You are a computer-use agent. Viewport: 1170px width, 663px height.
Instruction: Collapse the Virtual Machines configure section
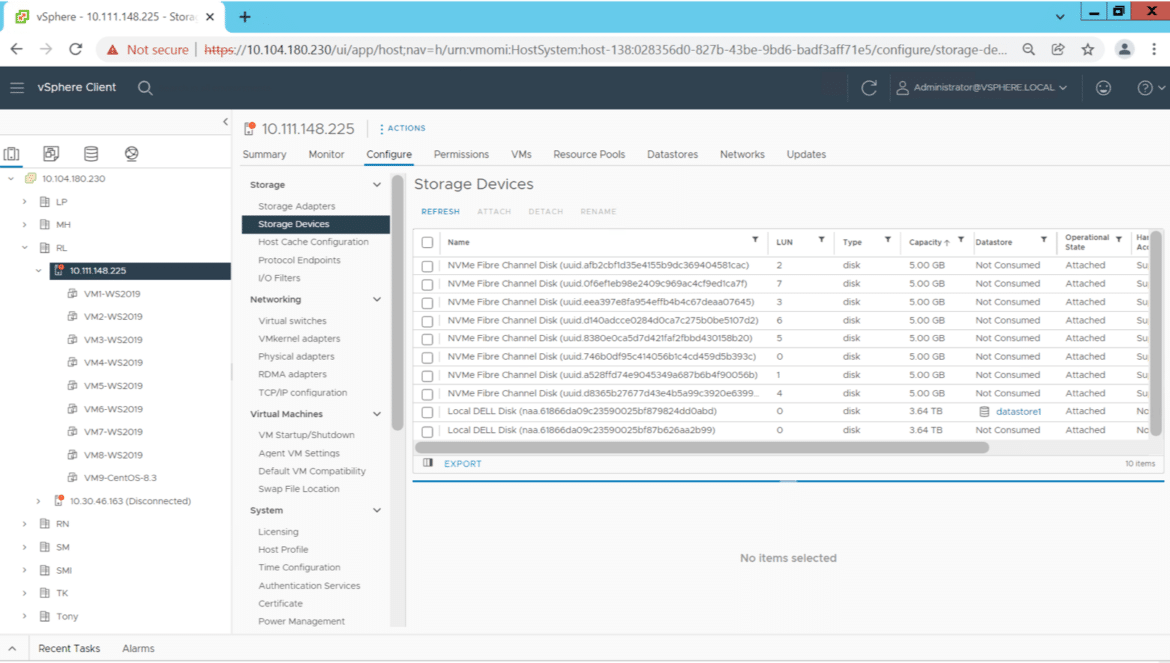pos(377,414)
